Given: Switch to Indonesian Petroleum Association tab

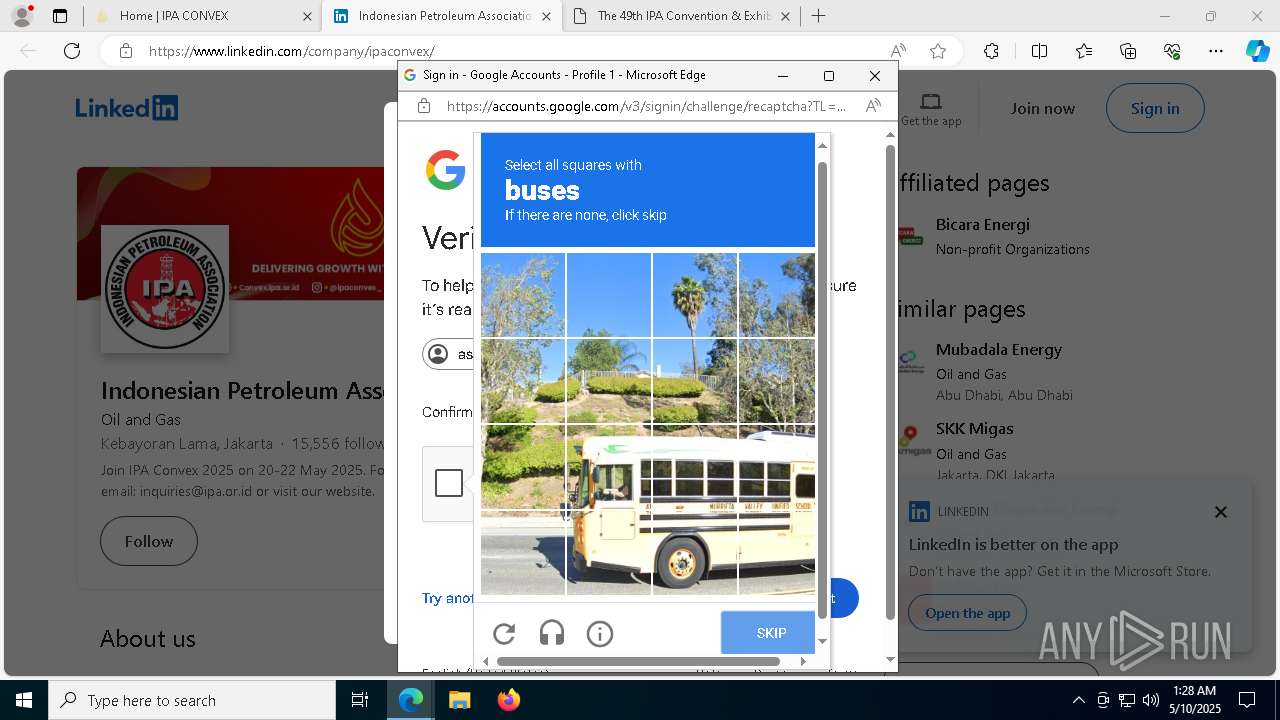Looking at the screenshot, I should (x=441, y=16).
